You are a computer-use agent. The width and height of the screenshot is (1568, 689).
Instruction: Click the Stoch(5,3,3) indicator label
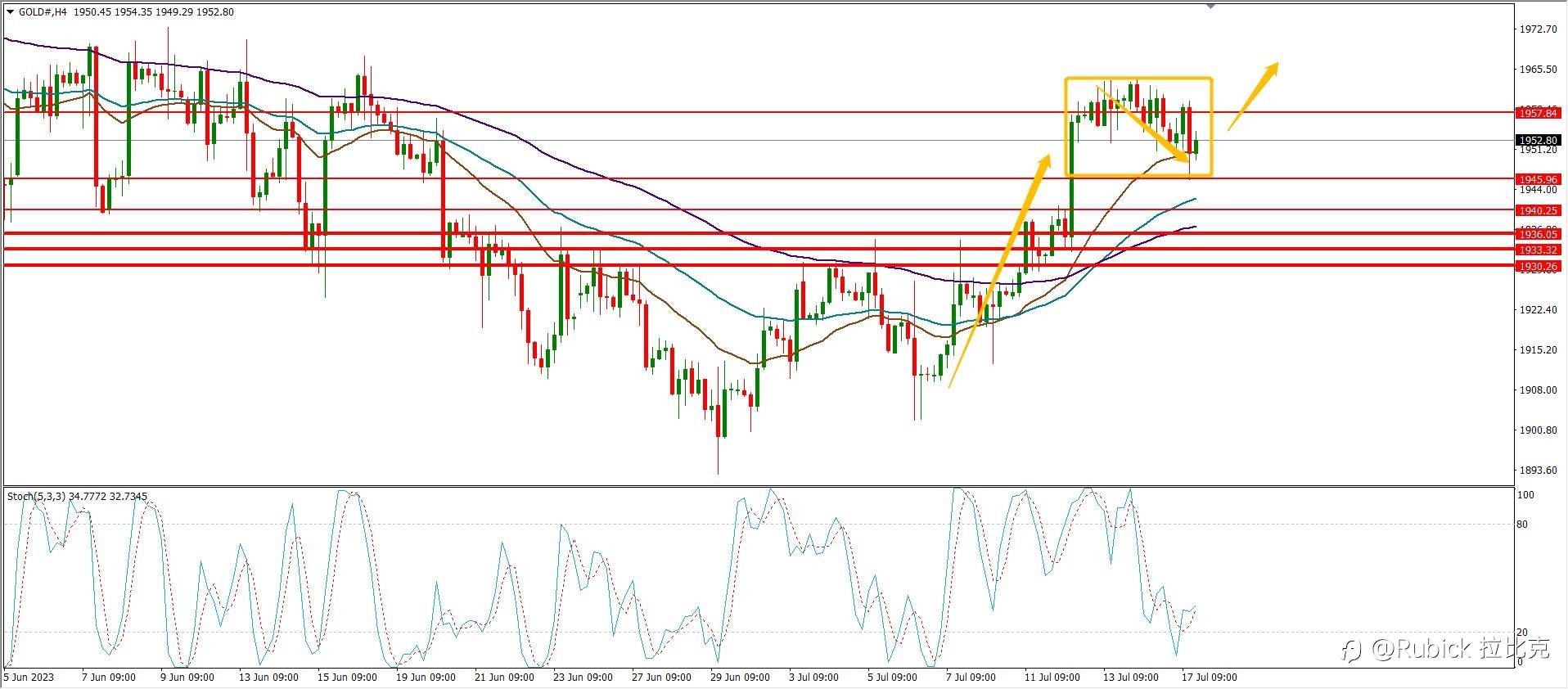coord(36,496)
